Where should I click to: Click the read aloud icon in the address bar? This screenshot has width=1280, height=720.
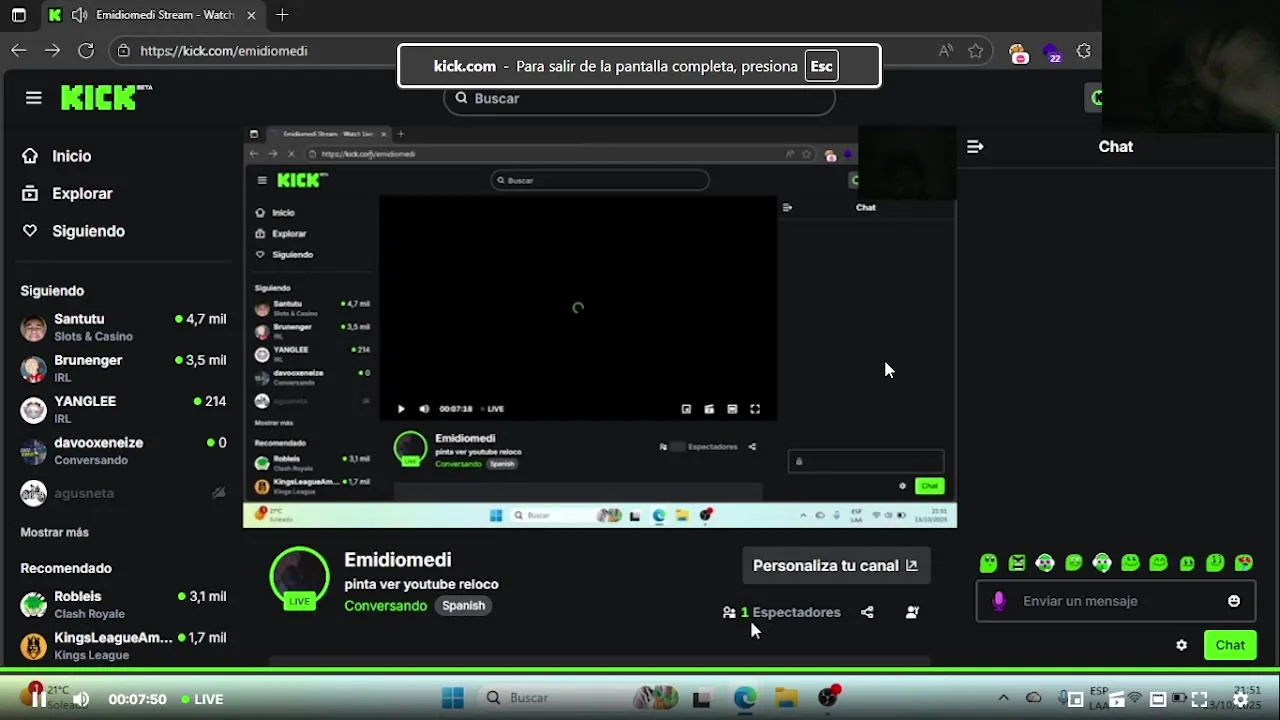[945, 51]
